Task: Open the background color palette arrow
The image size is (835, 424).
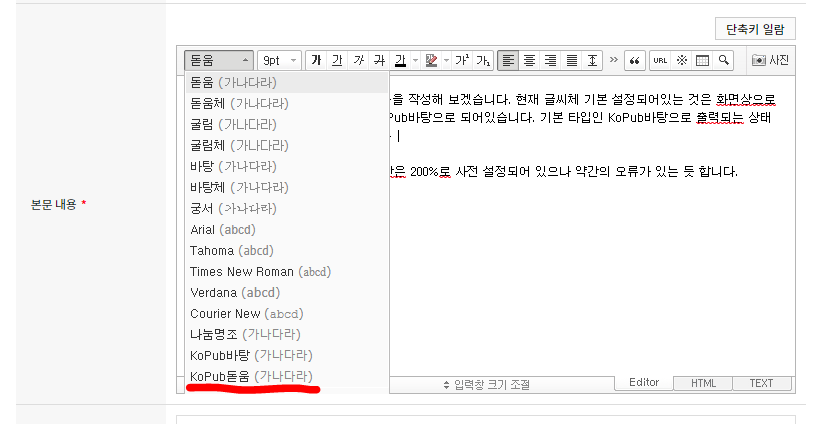Action: pyautogui.click(x=446, y=60)
